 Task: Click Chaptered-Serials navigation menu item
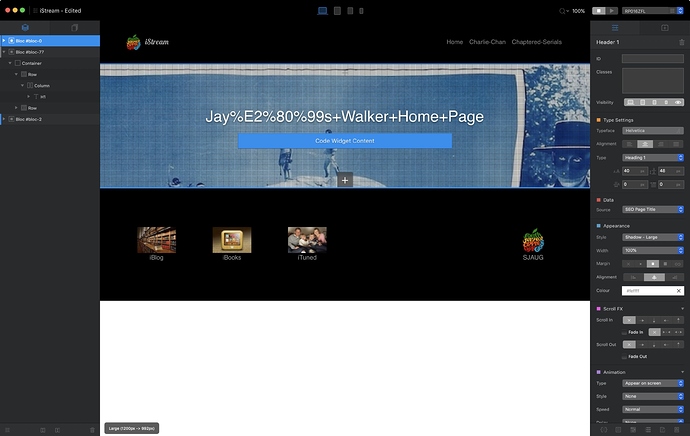[542, 42]
